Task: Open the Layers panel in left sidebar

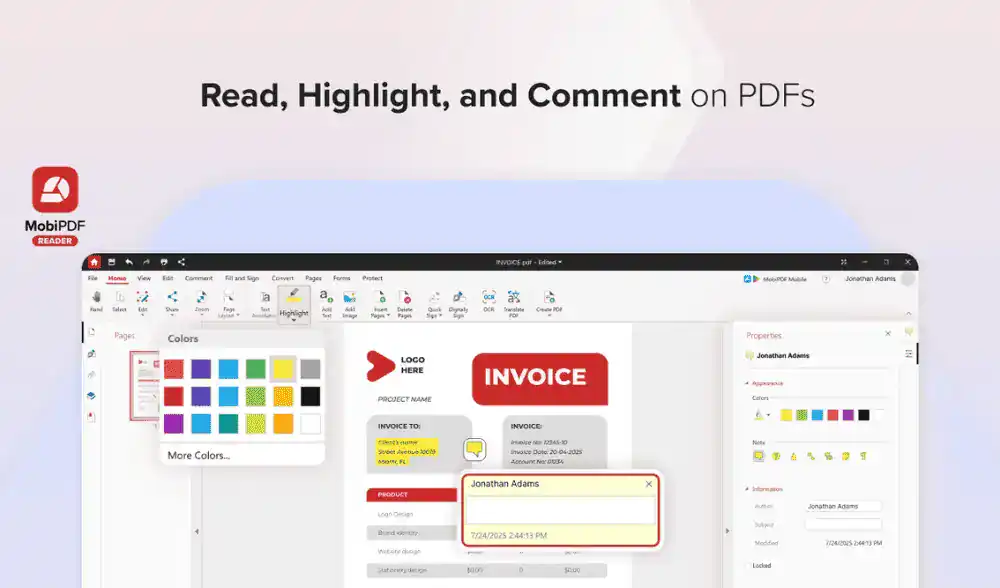Action: point(92,395)
